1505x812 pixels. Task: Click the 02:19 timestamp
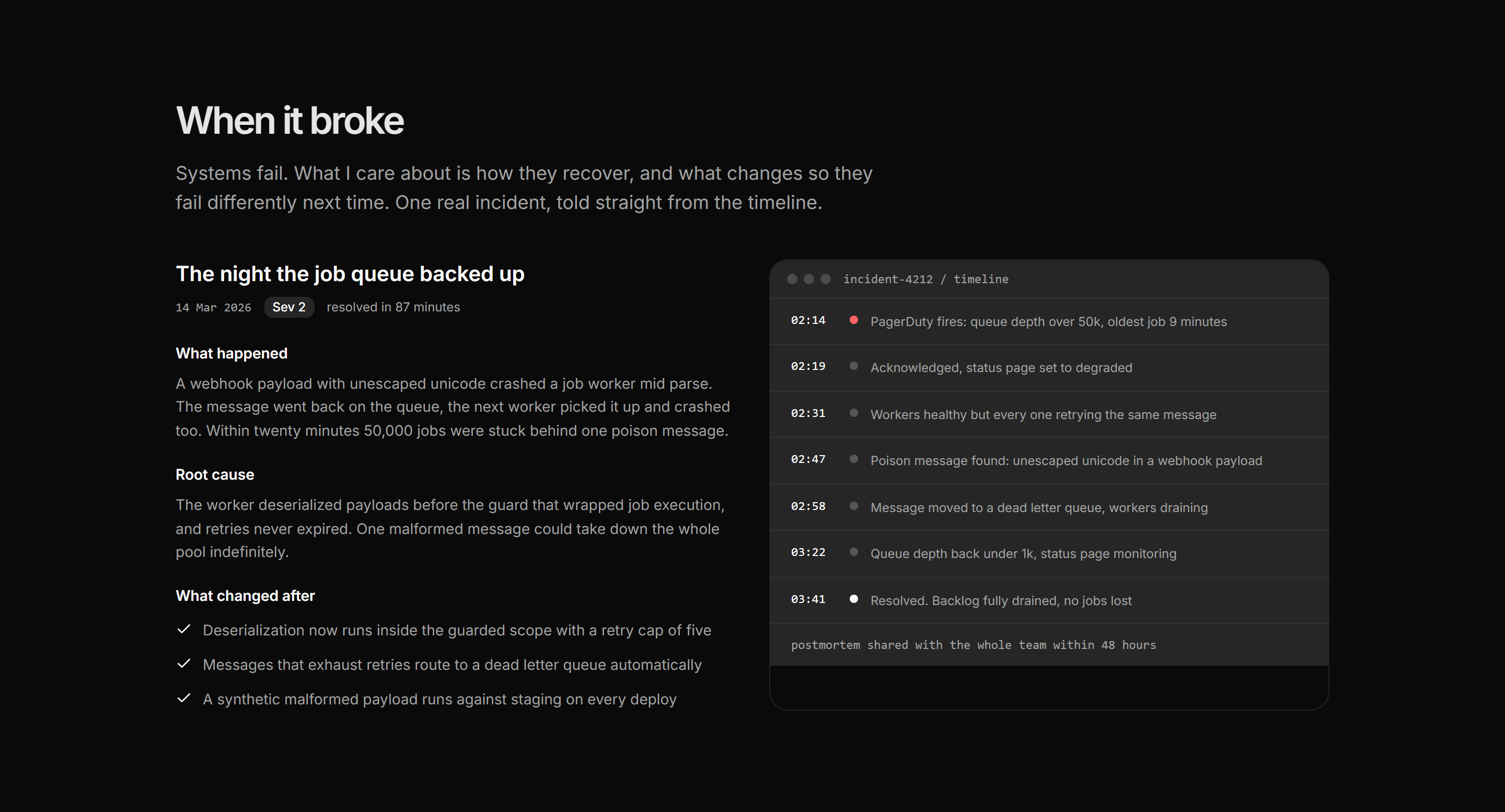[x=808, y=366]
